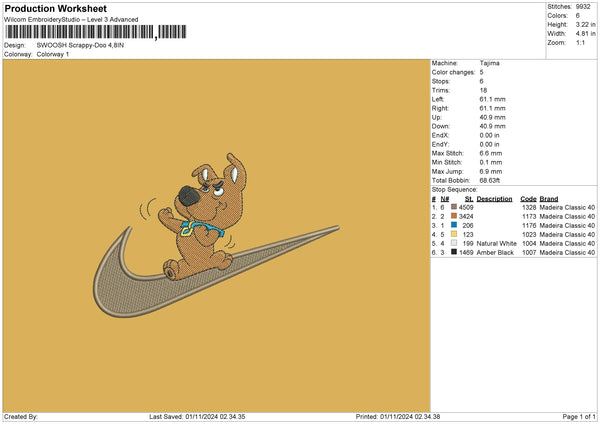Click the Total Bobbin value '68.63ft'
Viewport: 600px width, 424px height.
pyautogui.click(x=490, y=181)
